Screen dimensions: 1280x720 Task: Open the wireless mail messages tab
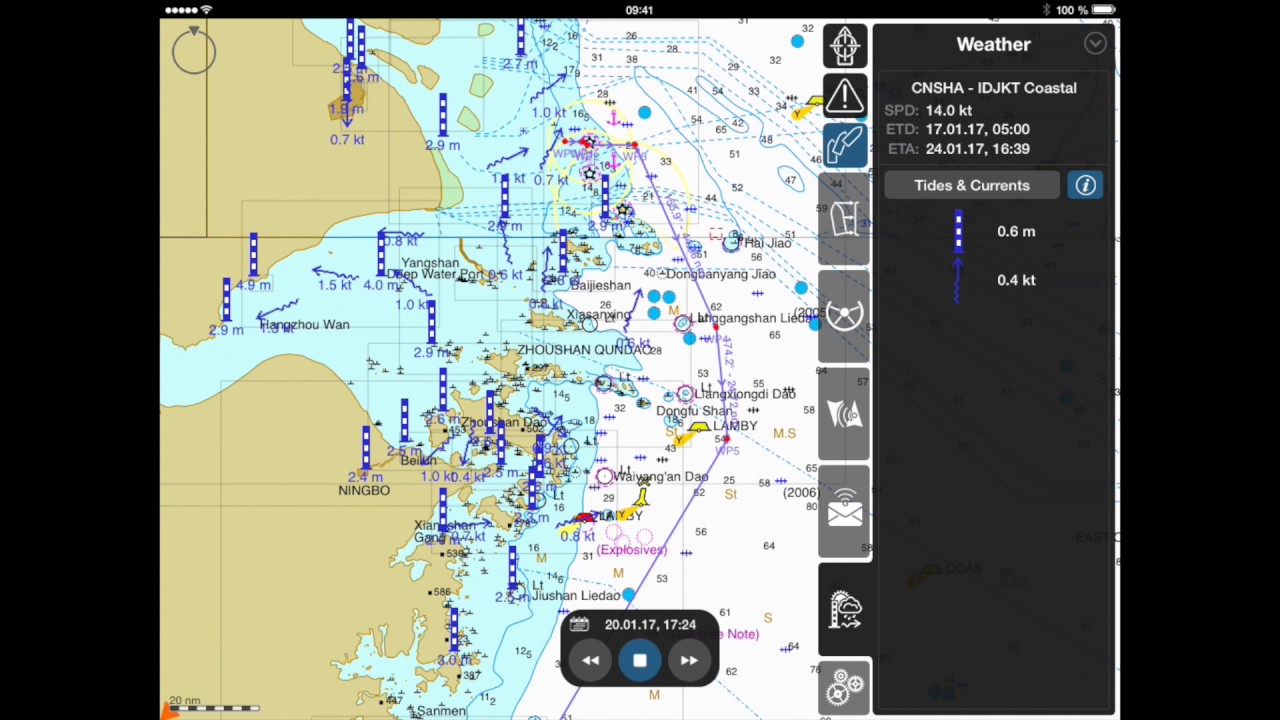pyautogui.click(x=844, y=511)
